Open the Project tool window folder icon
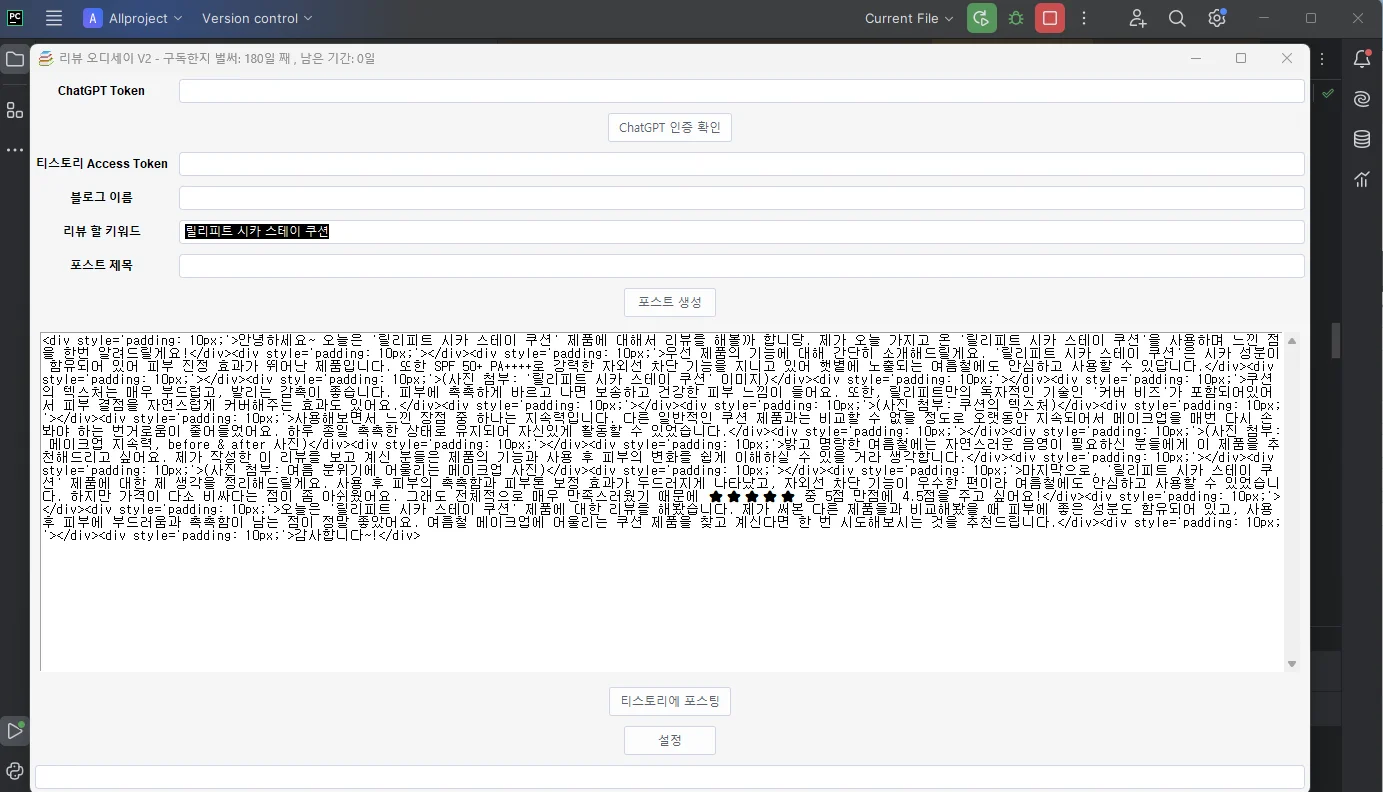 pyautogui.click(x=15, y=60)
